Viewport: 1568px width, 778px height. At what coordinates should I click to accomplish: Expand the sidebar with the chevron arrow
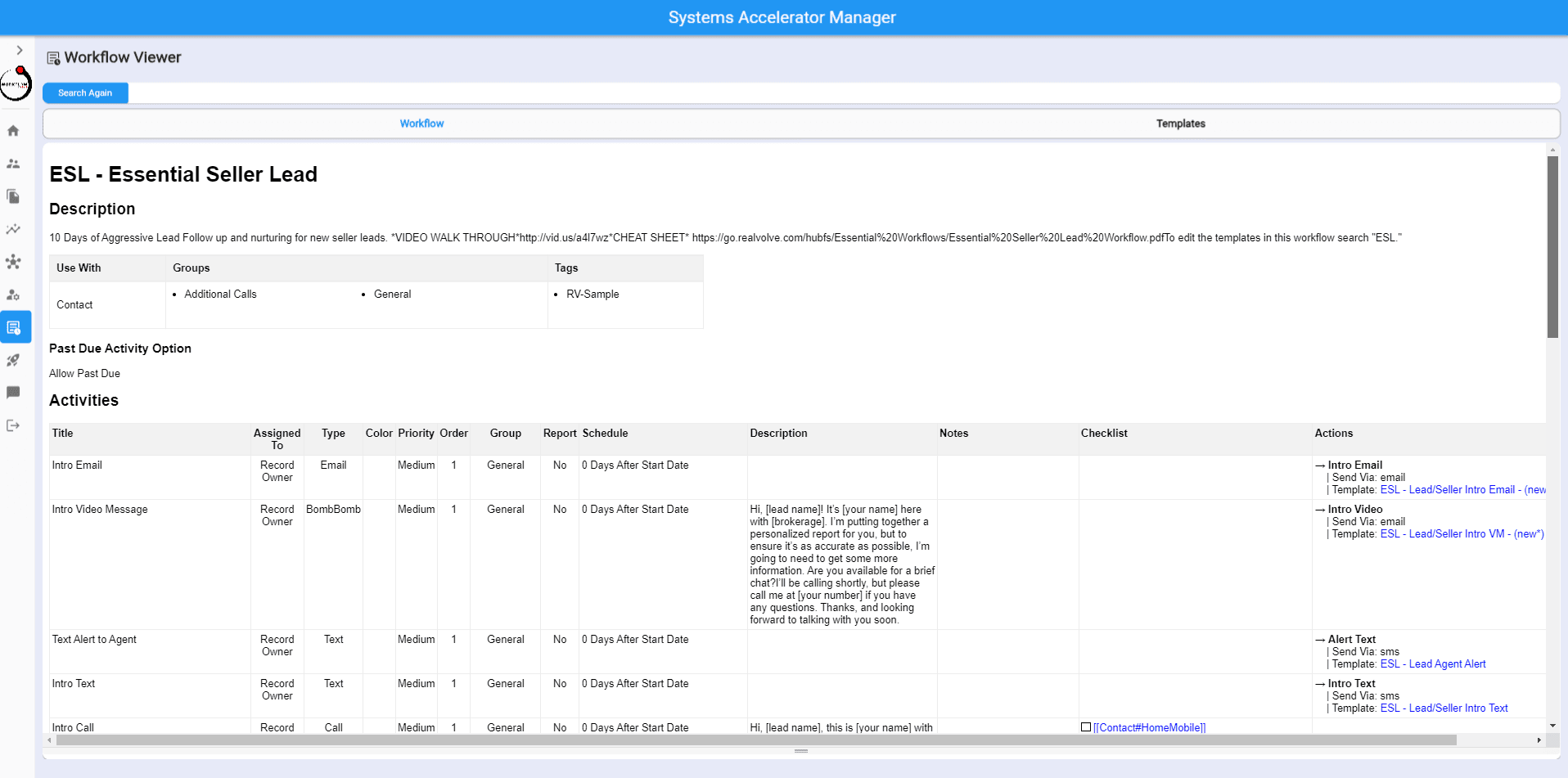(x=20, y=51)
